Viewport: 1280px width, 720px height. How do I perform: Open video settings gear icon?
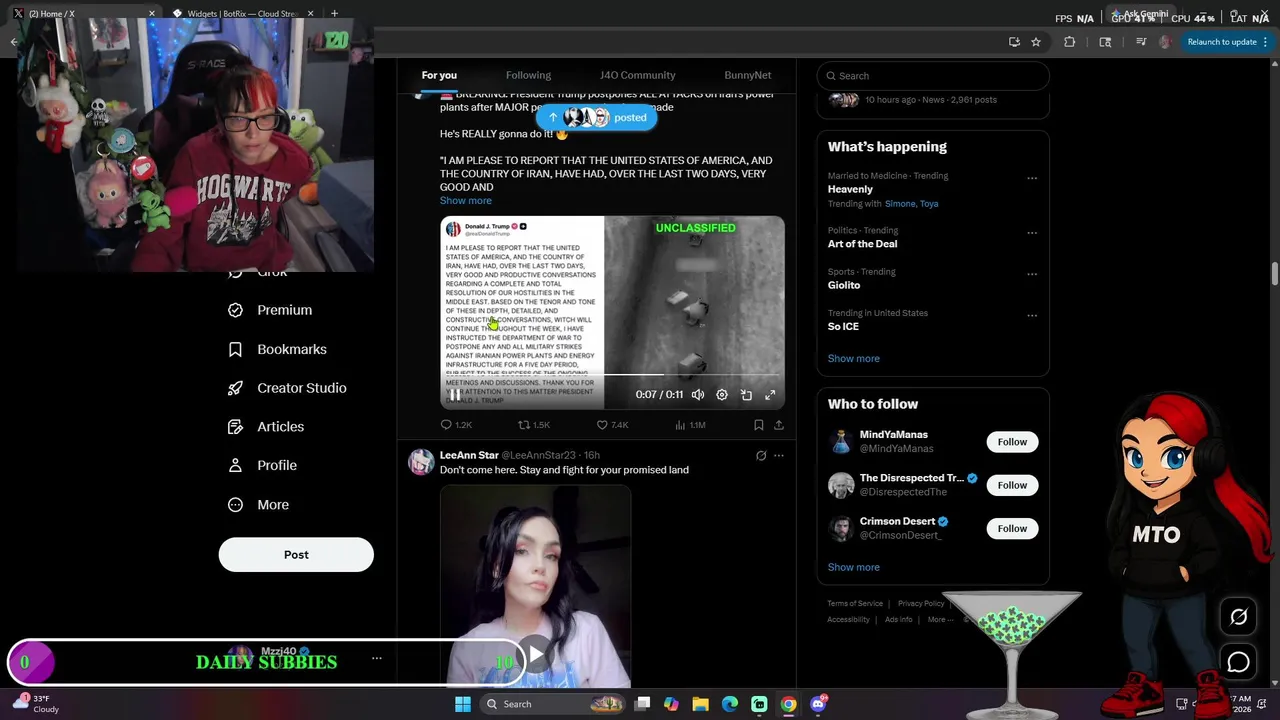[722, 395]
